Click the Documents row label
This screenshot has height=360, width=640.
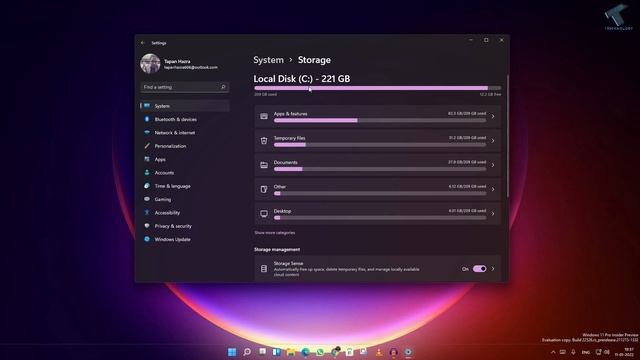[x=286, y=162]
